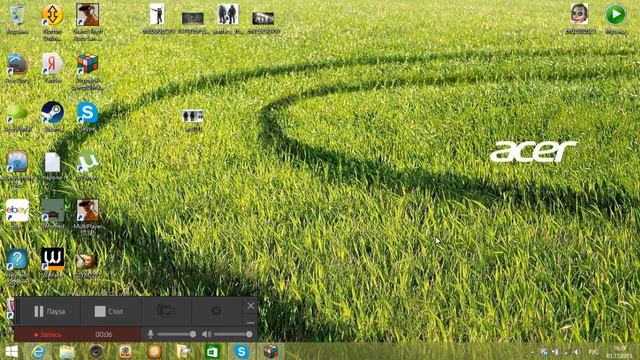The width and height of the screenshot is (640, 360).
Task: Mute the speaker icon in recorder
Action: point(207,334)
